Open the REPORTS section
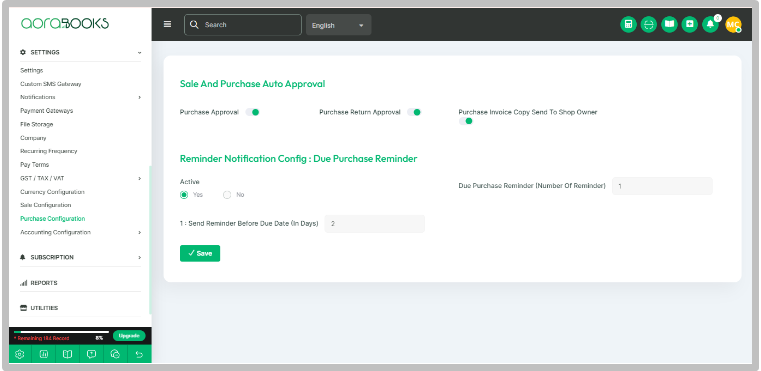This screenshot has height=371, width=761. (39, 283)
